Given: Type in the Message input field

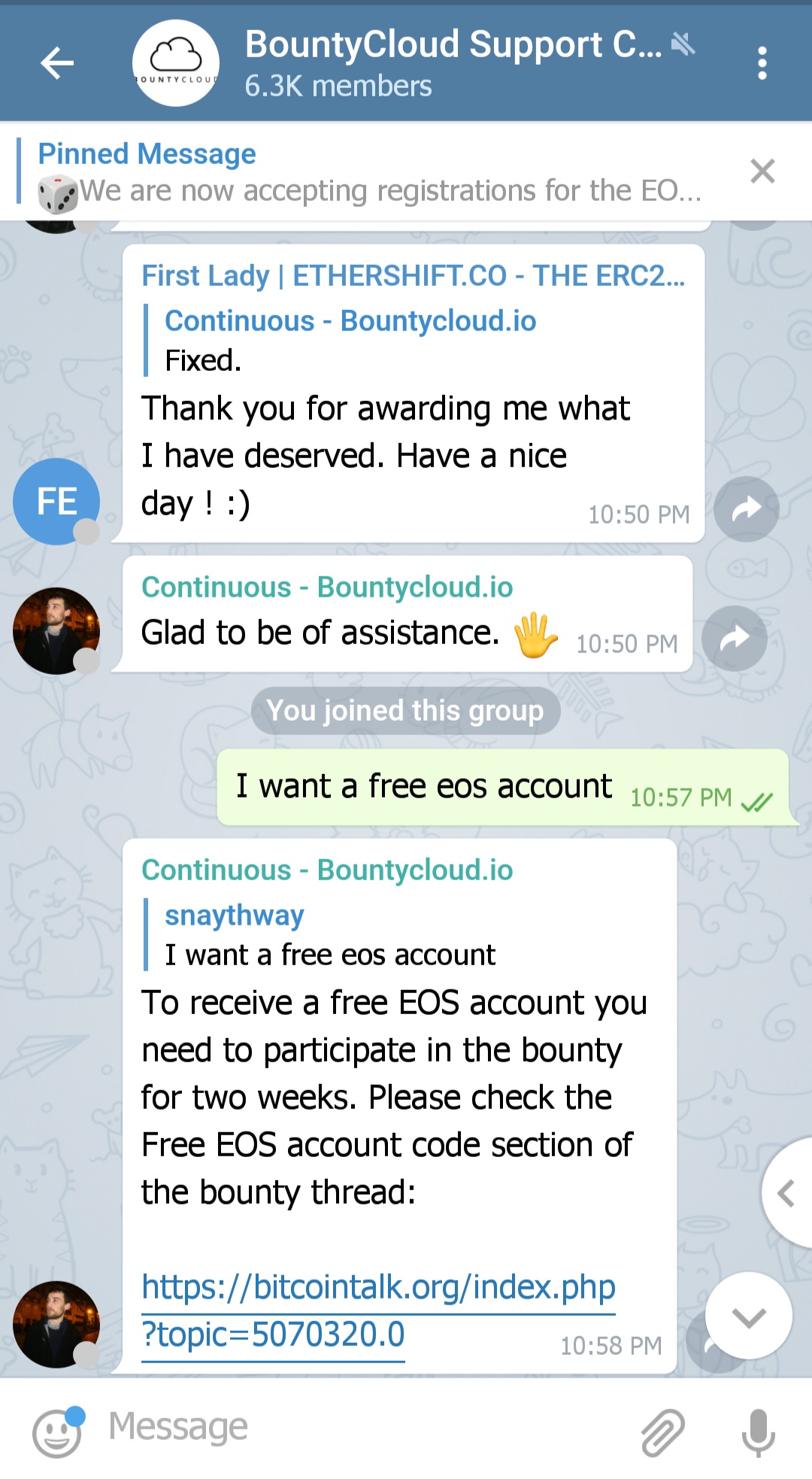Looking at the screenshot, I should point(361,1427).
